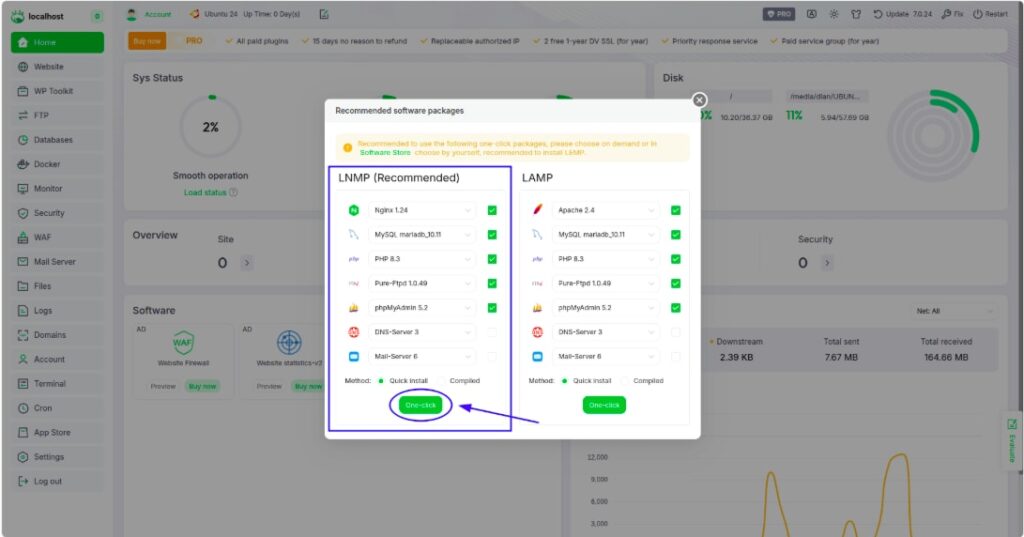Open WP Toolkit in sidebar menu
This screenshot has width=1024, height=537.
(x=57, y=91)
